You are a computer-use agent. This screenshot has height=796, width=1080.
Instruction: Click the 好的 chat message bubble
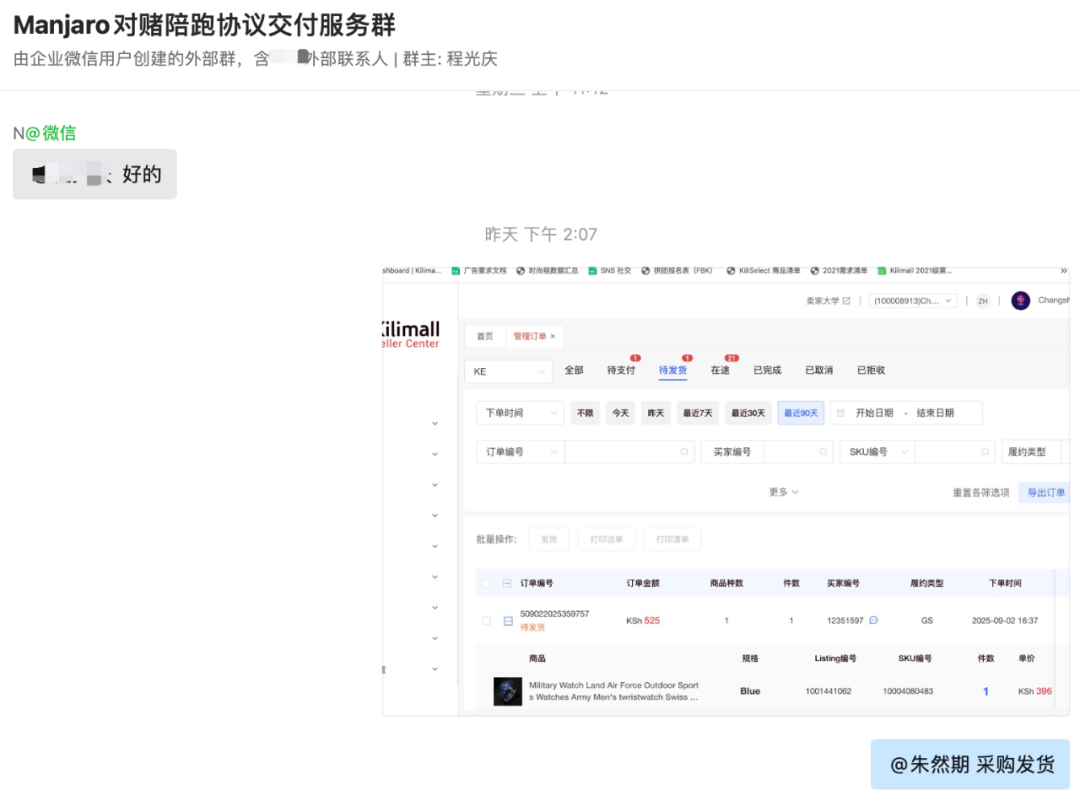tap(94, 174)
